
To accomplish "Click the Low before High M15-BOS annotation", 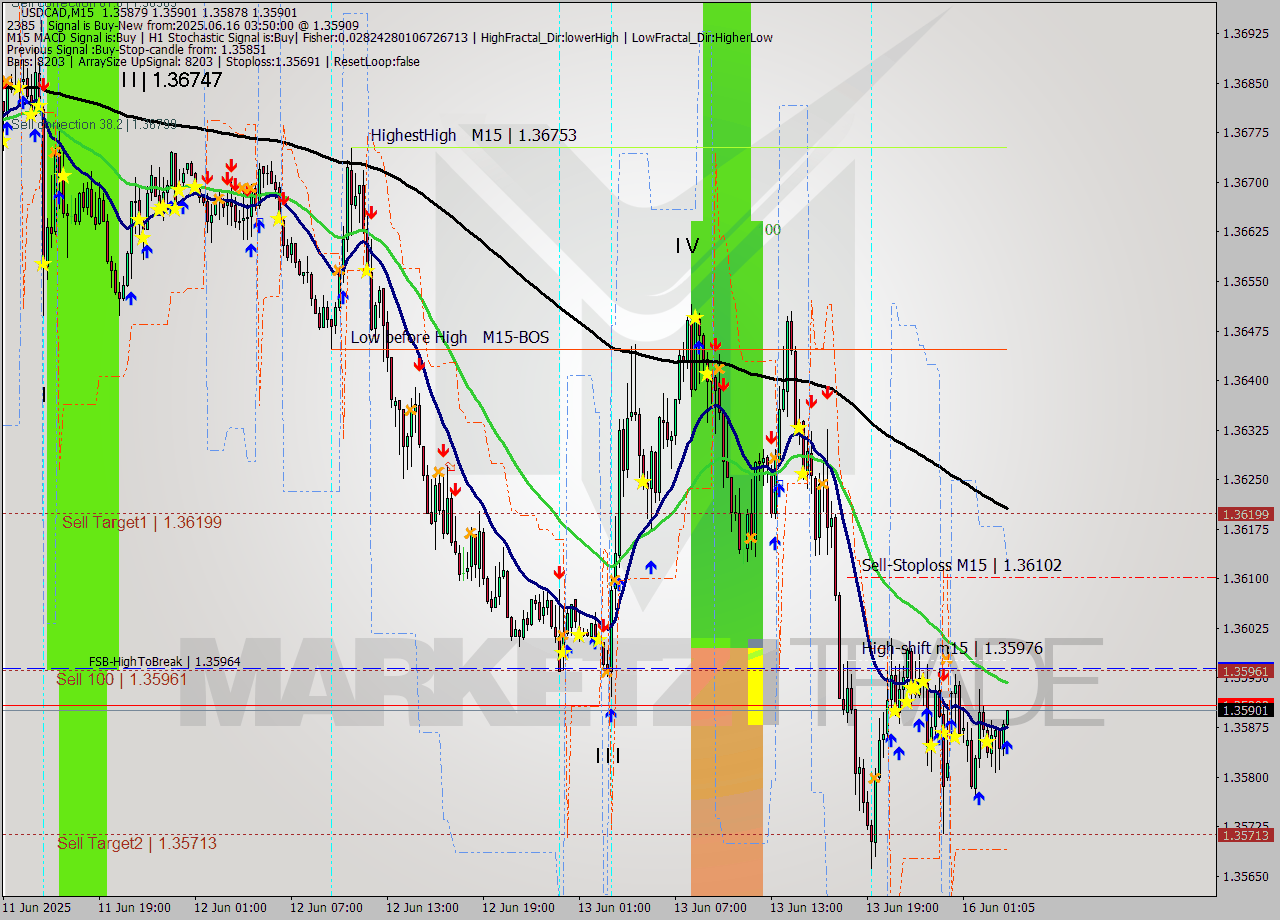I will pyautogui.click(x=448, y=337).
